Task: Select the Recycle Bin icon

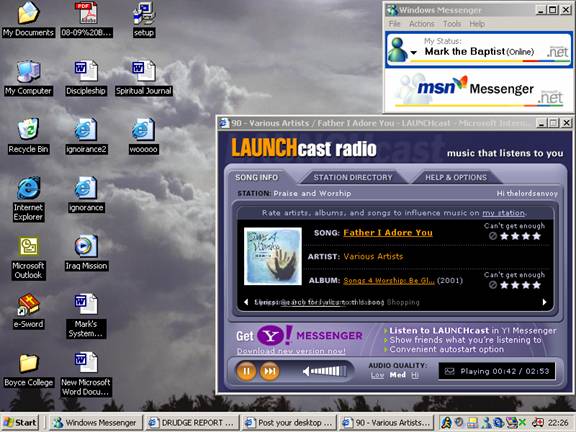Action: point(28,136)
